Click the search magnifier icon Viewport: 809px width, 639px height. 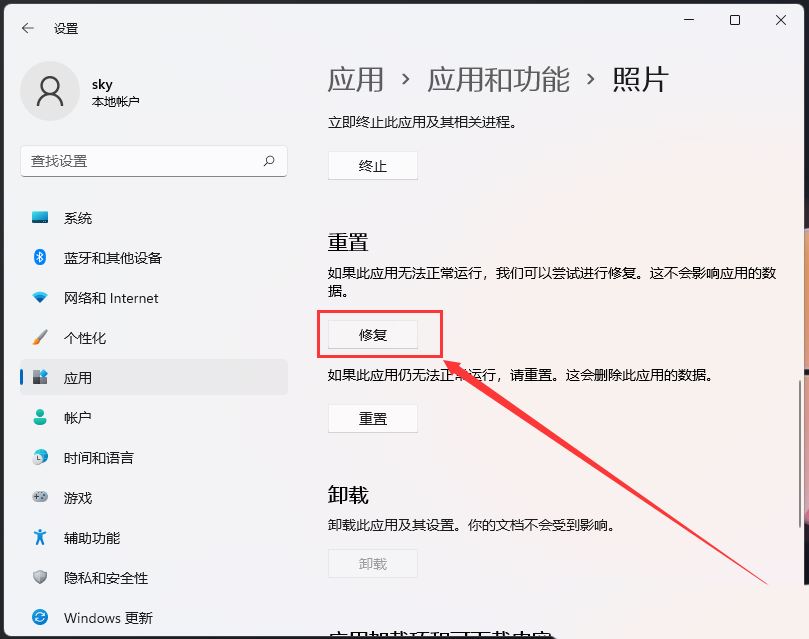click(x=269, y=161)
